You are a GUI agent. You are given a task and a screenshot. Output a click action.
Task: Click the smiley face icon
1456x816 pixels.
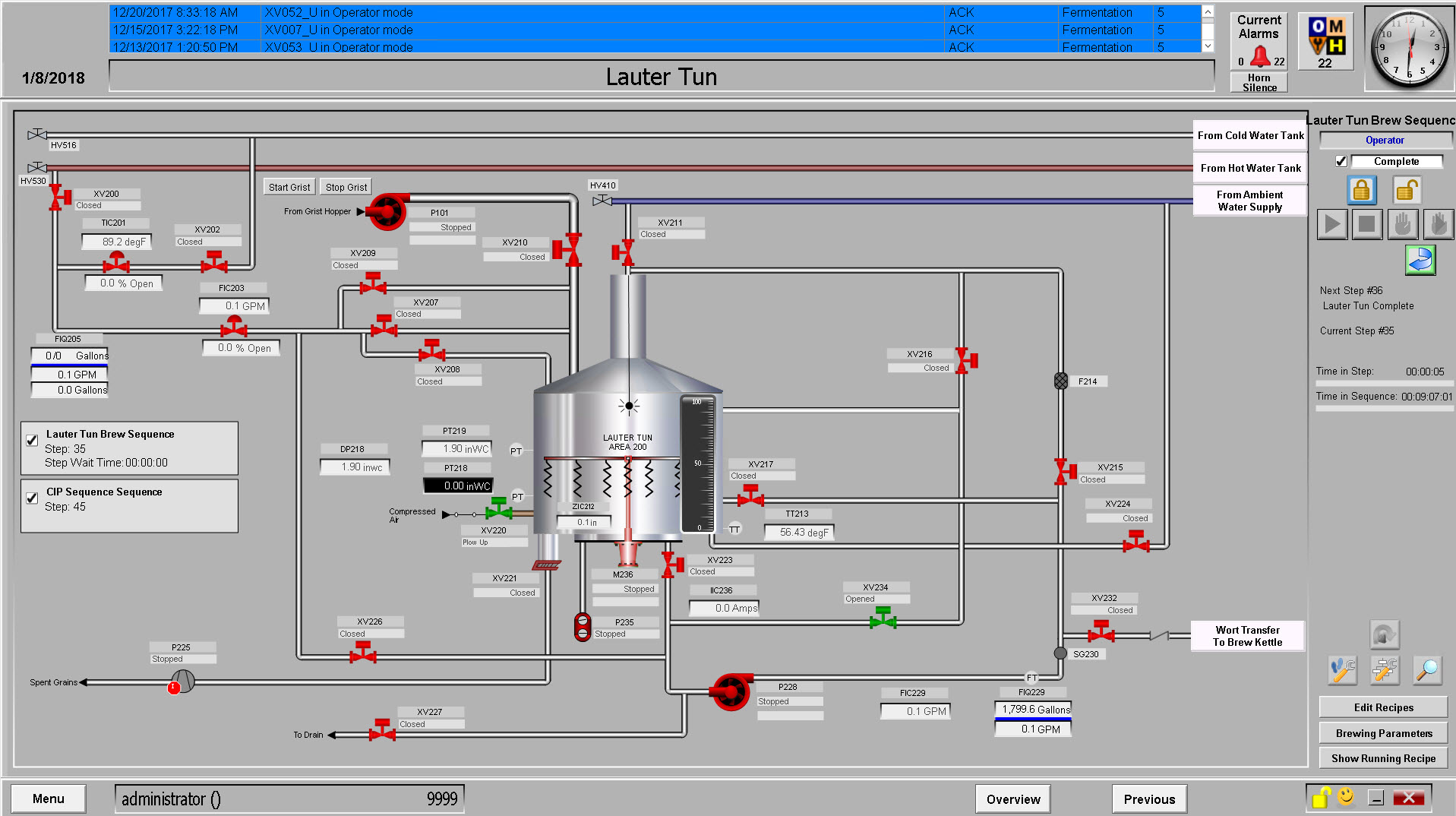pyautogui.click(x=1346, y=796)
